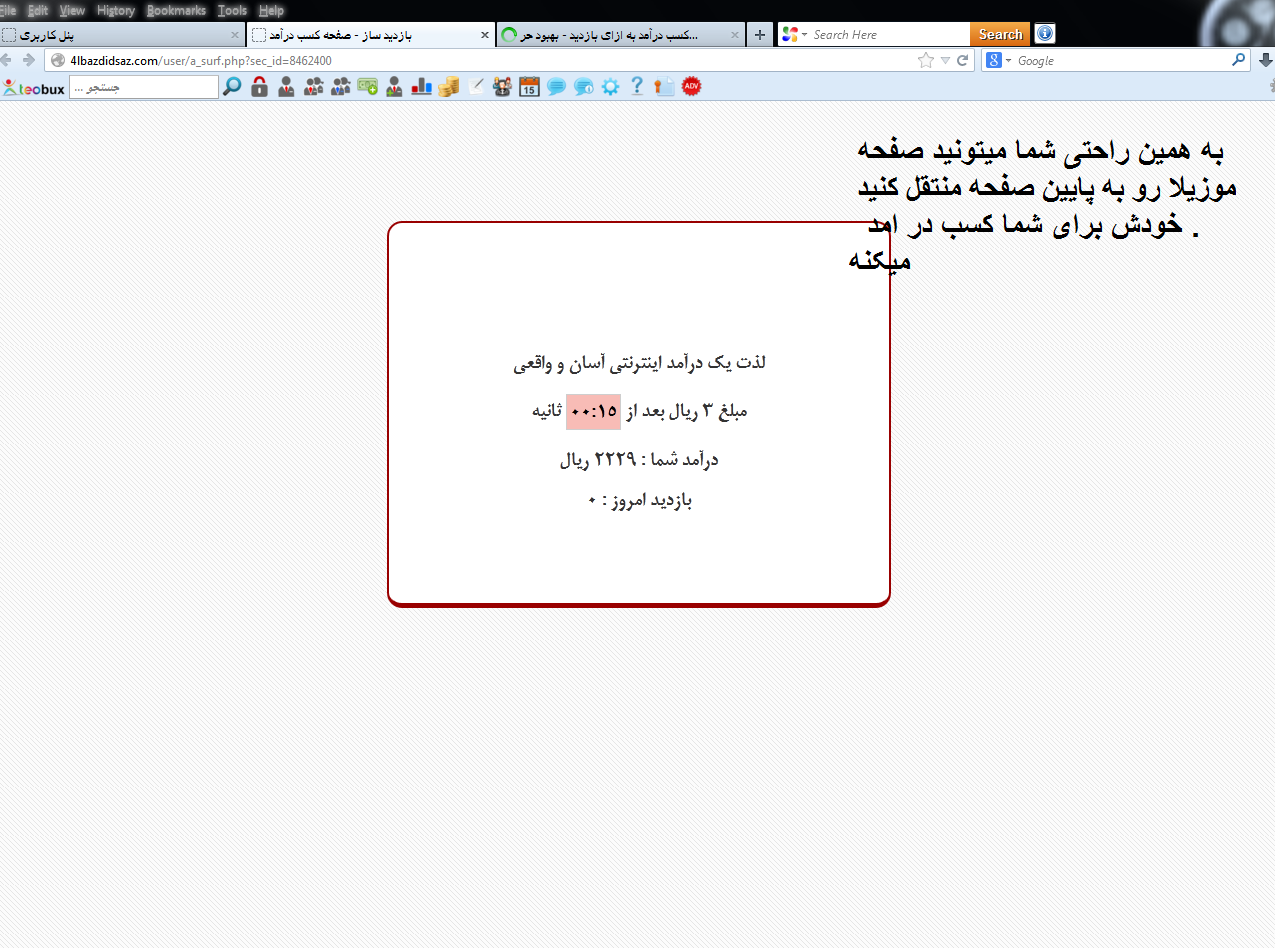Viewport: 1275px width, 948px height.
Task: Click the pink countdown timer showing ۰۰:۱۵
Action: tap(594, 412)
